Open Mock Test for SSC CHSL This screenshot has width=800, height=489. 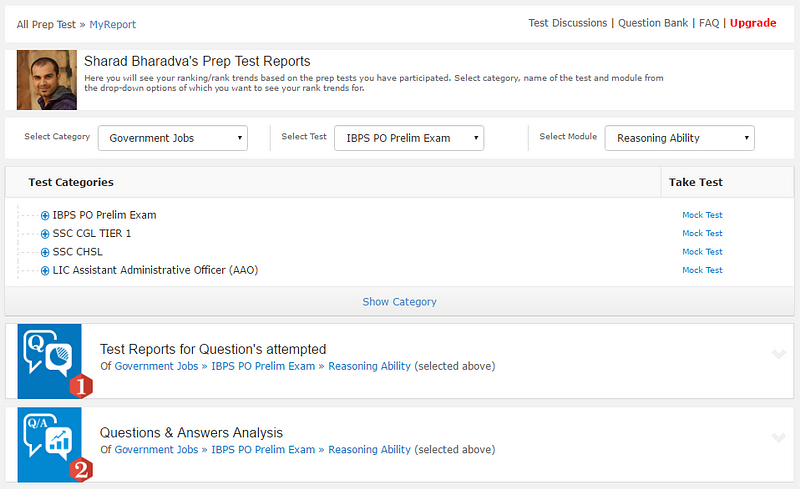702,252
